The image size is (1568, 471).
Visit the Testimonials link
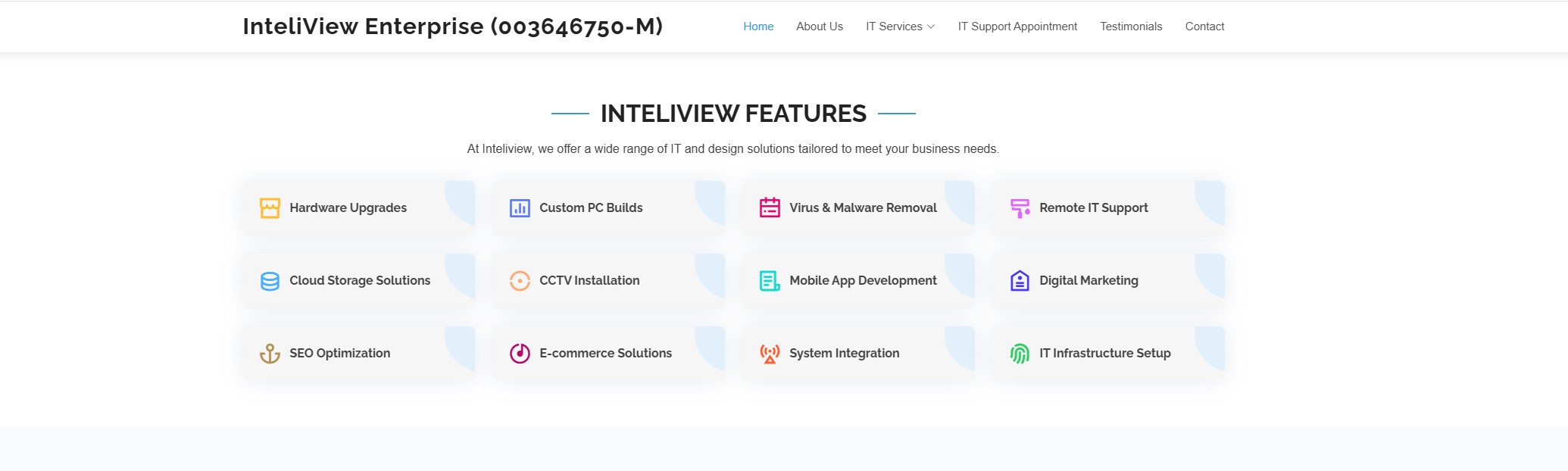point(1131,27)
